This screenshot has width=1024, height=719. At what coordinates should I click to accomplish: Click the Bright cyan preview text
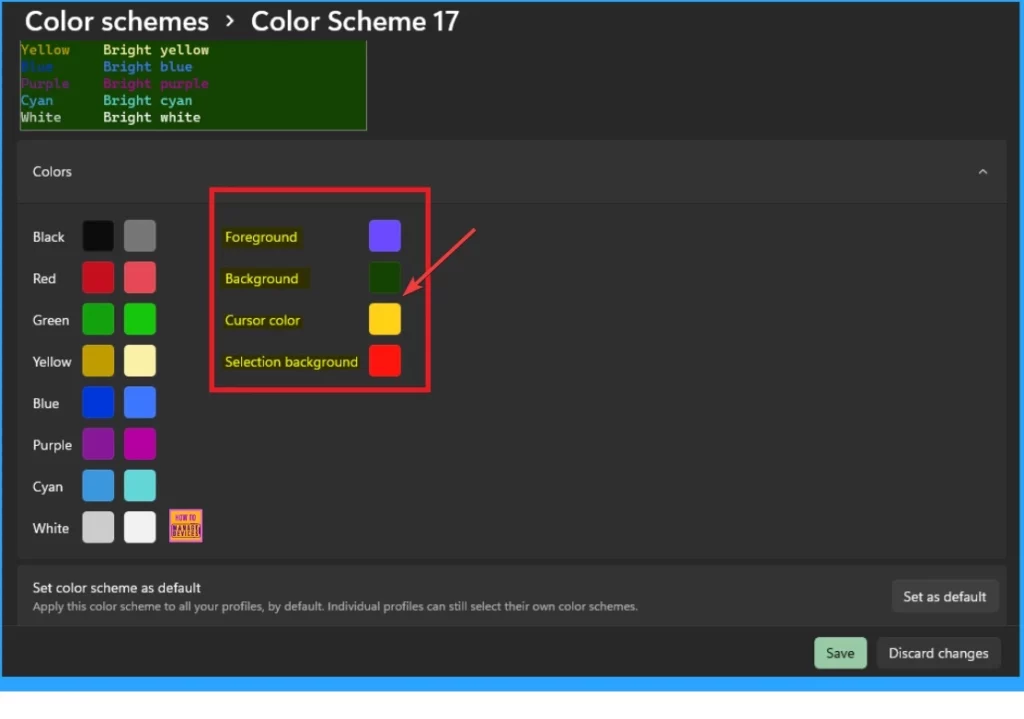[148, 101]
